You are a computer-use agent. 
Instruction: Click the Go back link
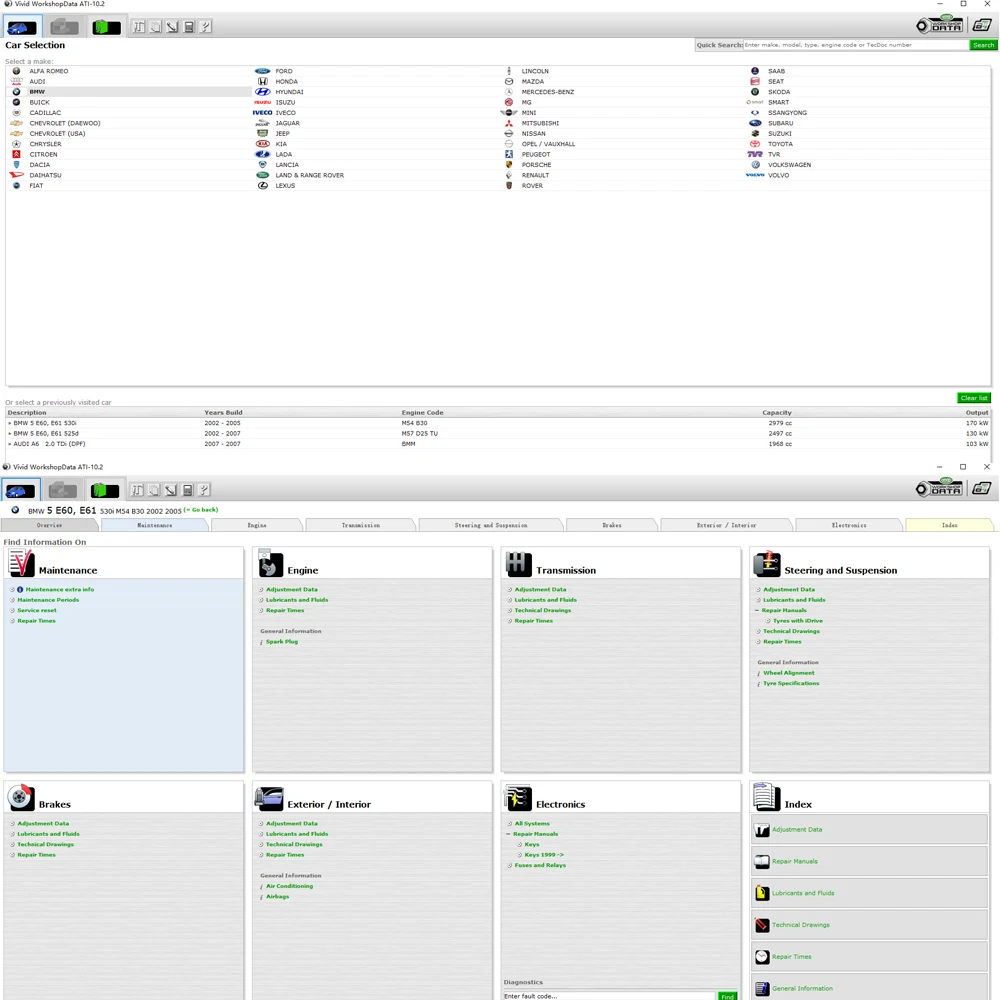click(x=201, y=510)
